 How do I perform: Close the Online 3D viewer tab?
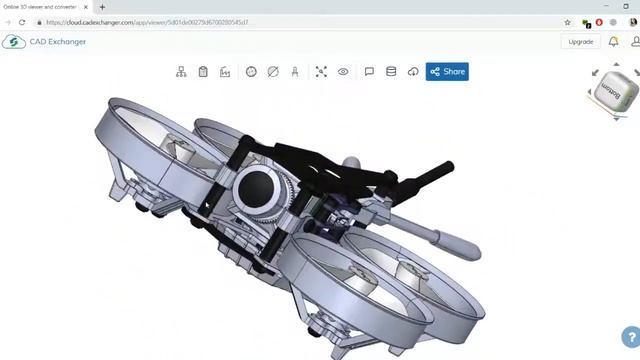point(86,7)
